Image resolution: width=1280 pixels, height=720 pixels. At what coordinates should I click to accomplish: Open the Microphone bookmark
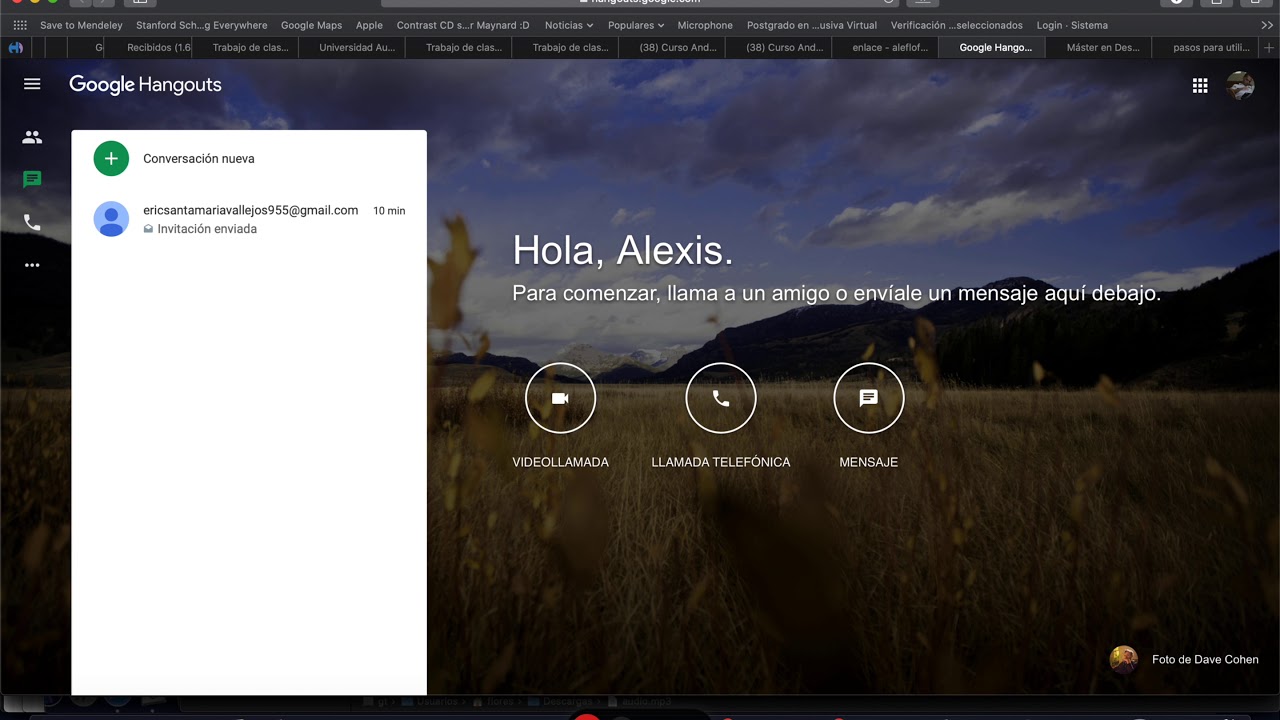pos(705,25)
